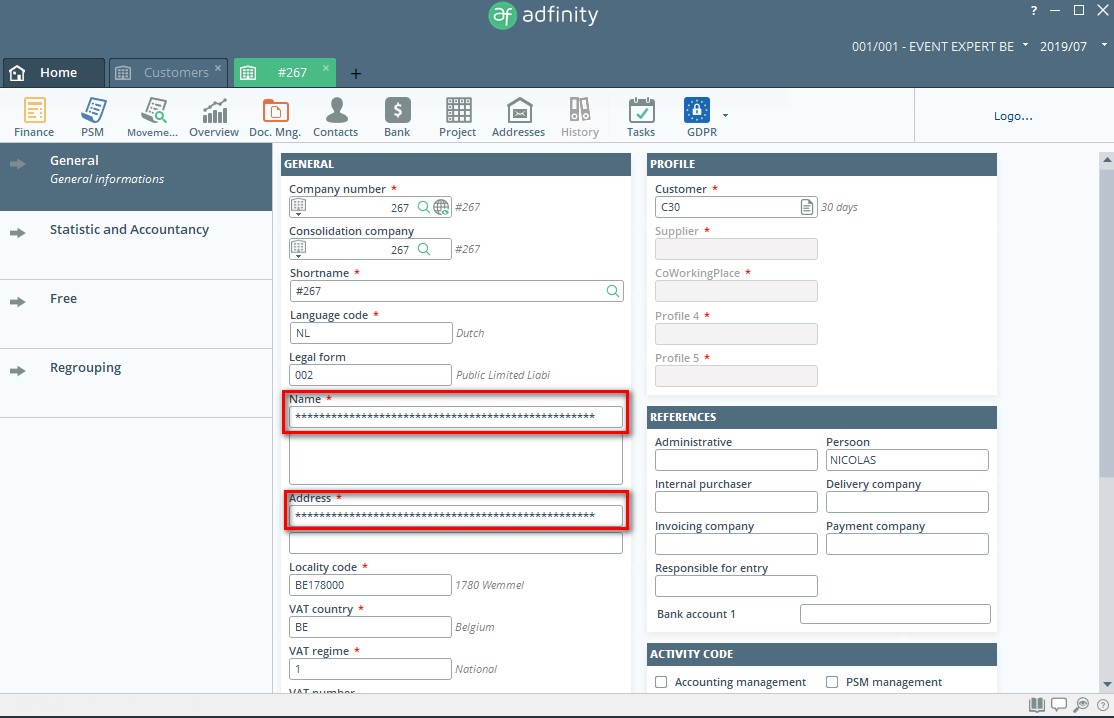The height and width of the screenshot is (718, 1114).
Task: Click the Logo... button
Action: 1012,116
